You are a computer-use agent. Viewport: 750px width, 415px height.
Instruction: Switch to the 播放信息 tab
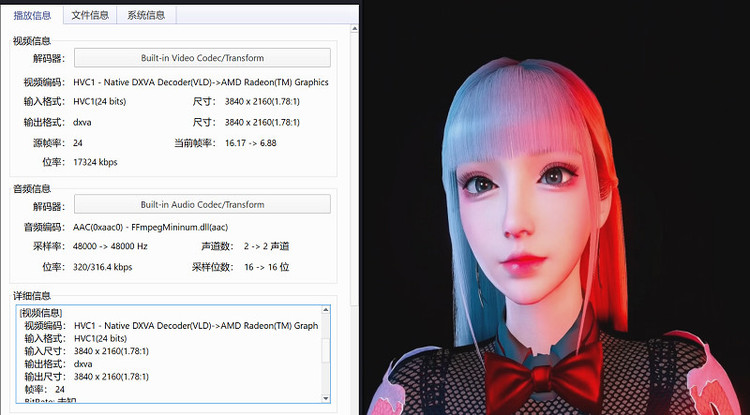coord(32,15)
